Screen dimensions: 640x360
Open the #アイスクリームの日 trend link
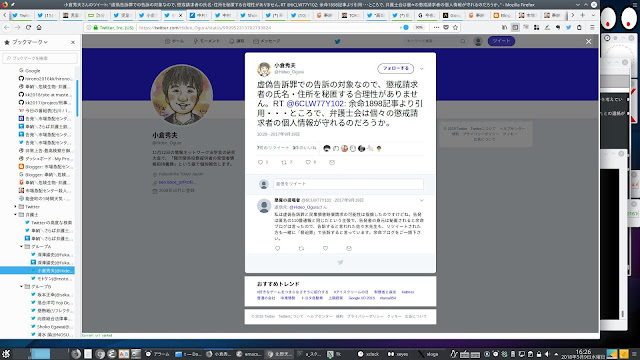click(x=351, y=292)
